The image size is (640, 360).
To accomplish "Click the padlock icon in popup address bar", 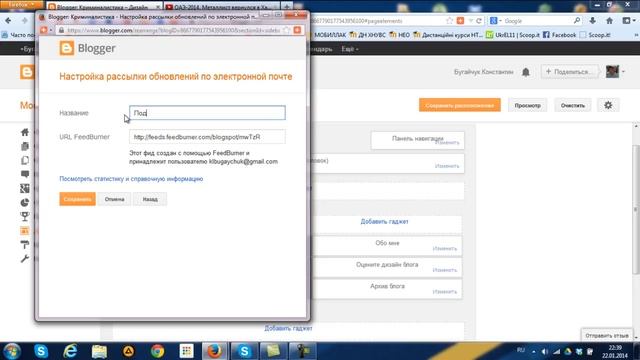I will click(x=62, y=30).
